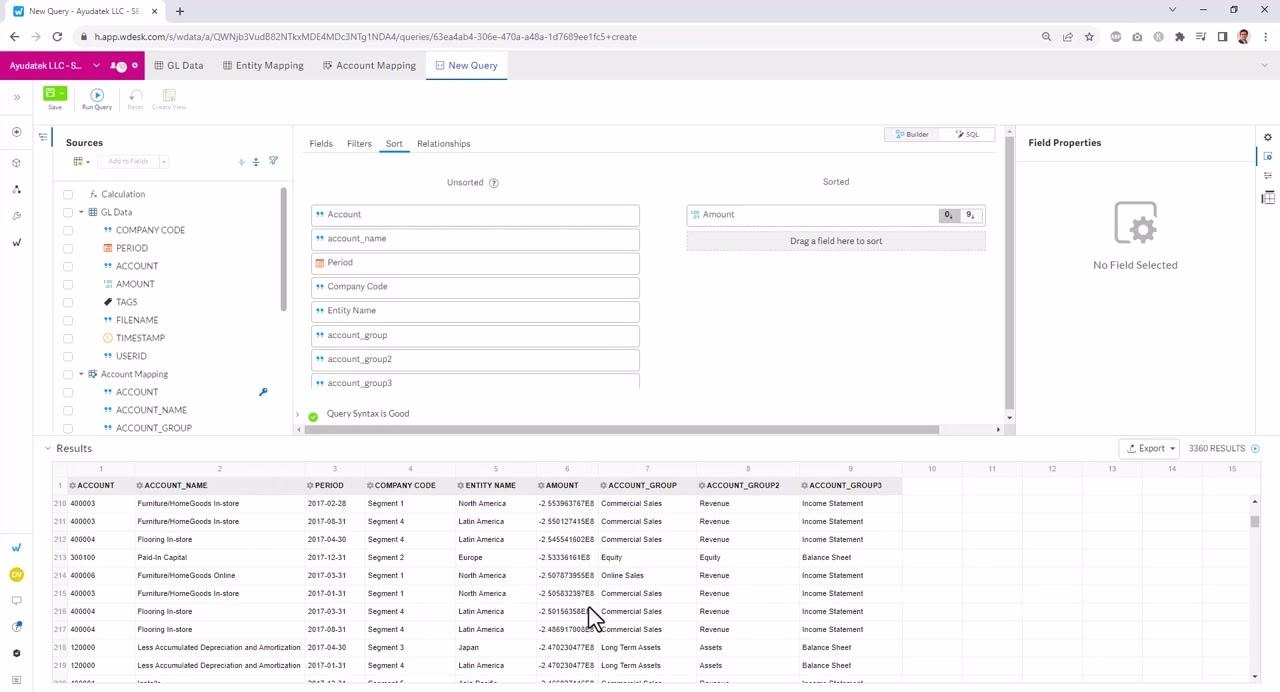The image size is (1280, 692).
Task: Open the Add to Fields arrow dropdown
Action: coord(164,161)
